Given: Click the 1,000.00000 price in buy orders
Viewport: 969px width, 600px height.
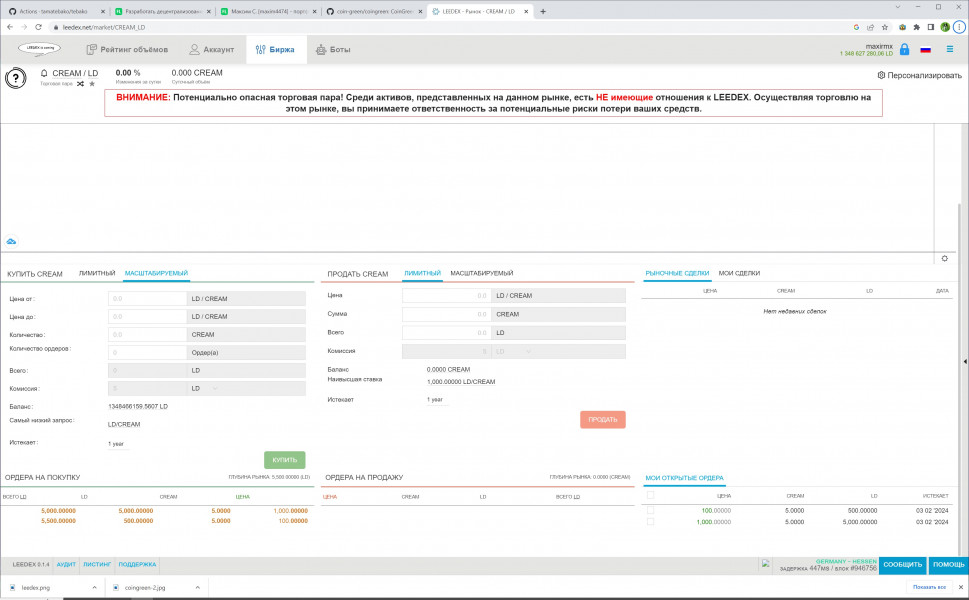Looking at the screenshot, I should 290,511.
